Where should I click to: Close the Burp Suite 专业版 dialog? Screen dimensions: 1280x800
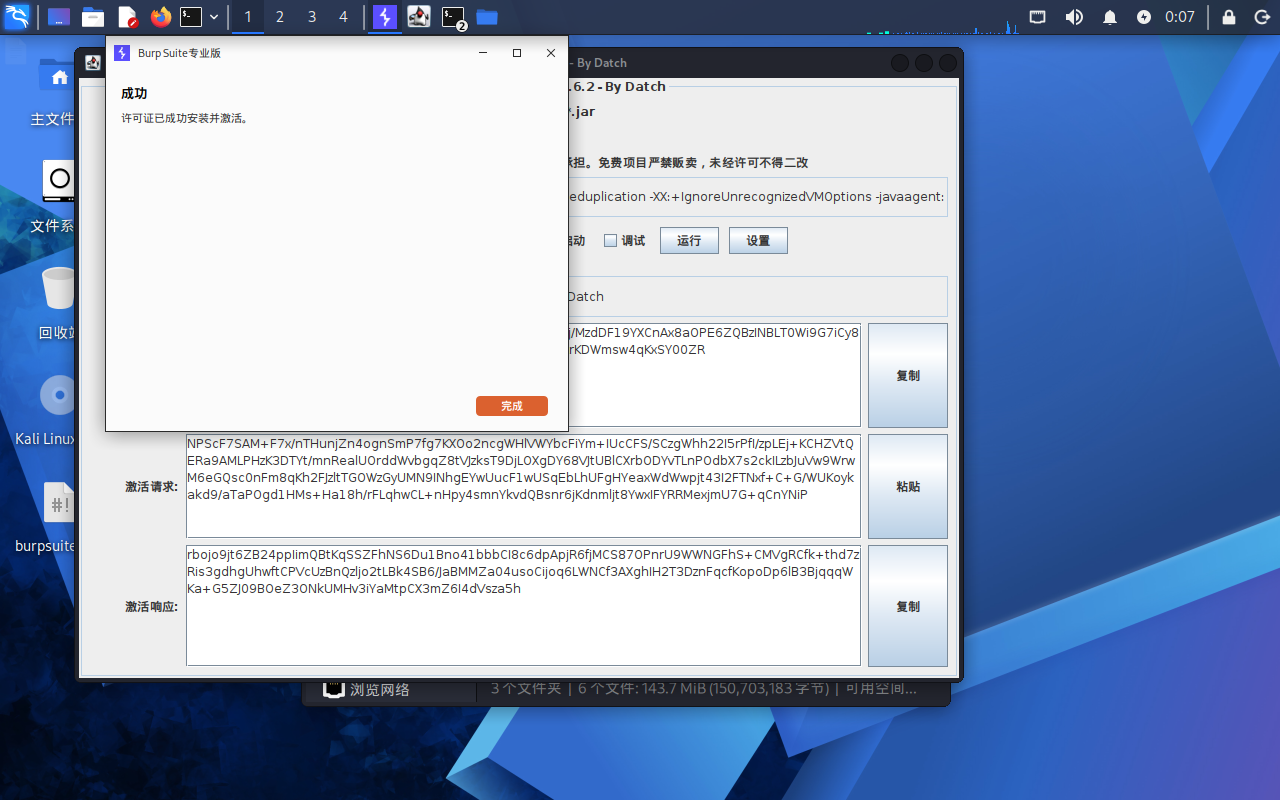[x=551, y=53]
